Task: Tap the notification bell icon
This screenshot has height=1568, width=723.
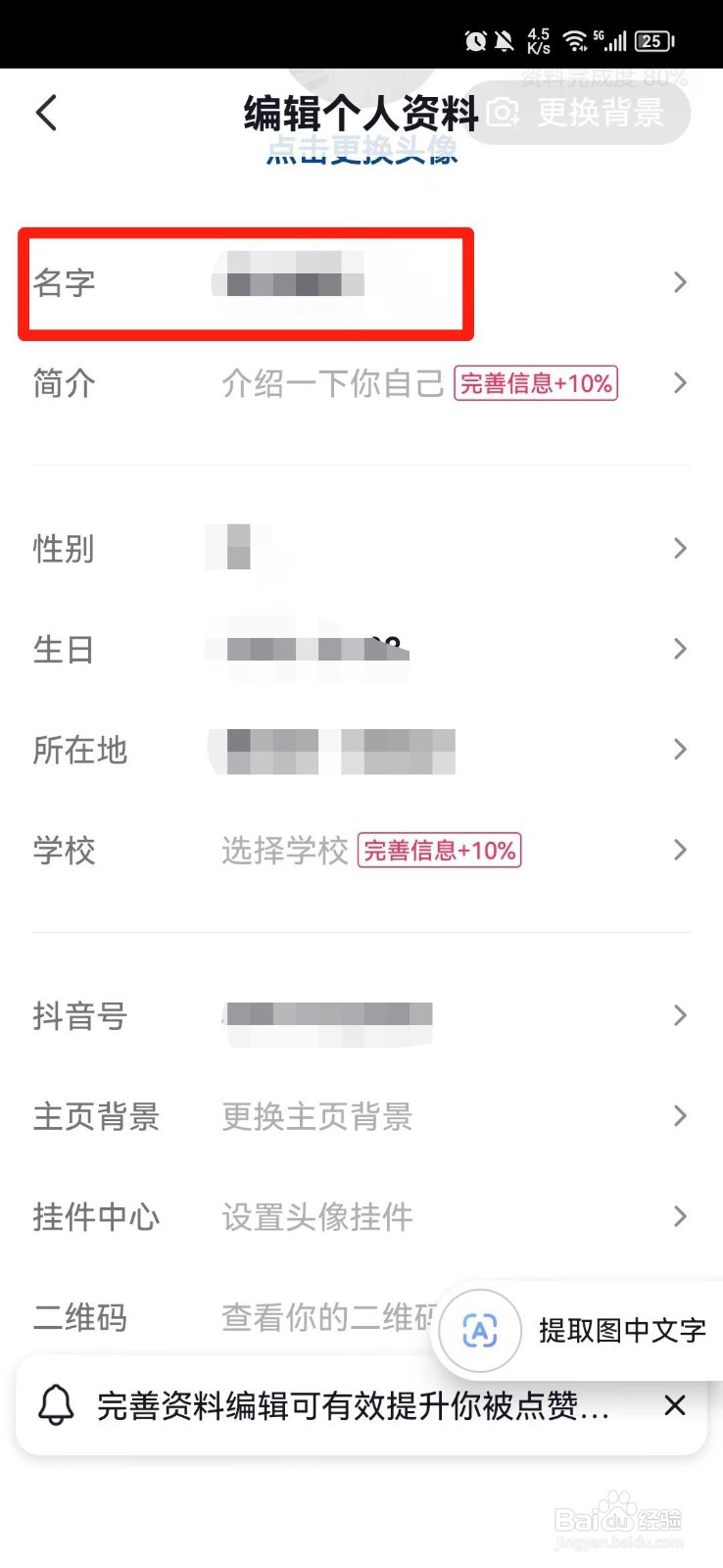Action: click(x=56, y=1405)
